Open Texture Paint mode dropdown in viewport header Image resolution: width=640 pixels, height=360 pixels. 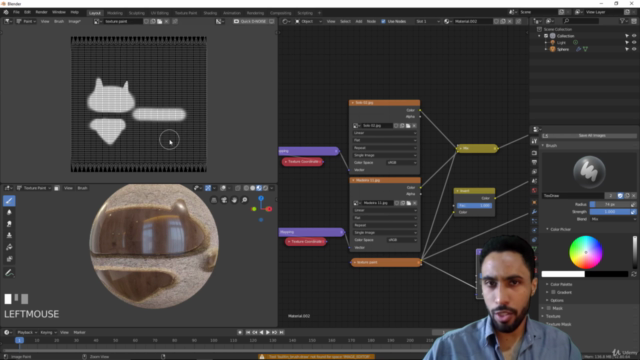(x=34, y=188)
